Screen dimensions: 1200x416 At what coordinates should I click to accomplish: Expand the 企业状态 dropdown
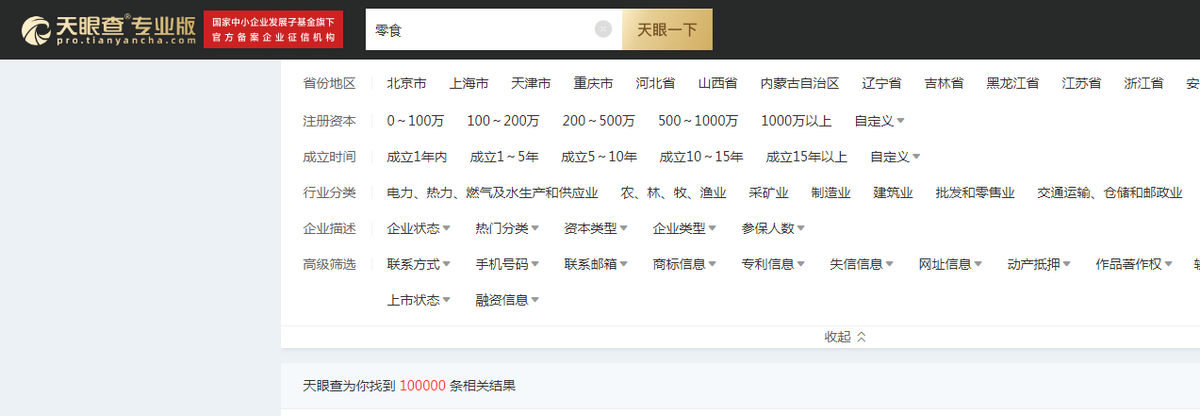(x=419, y=229)
